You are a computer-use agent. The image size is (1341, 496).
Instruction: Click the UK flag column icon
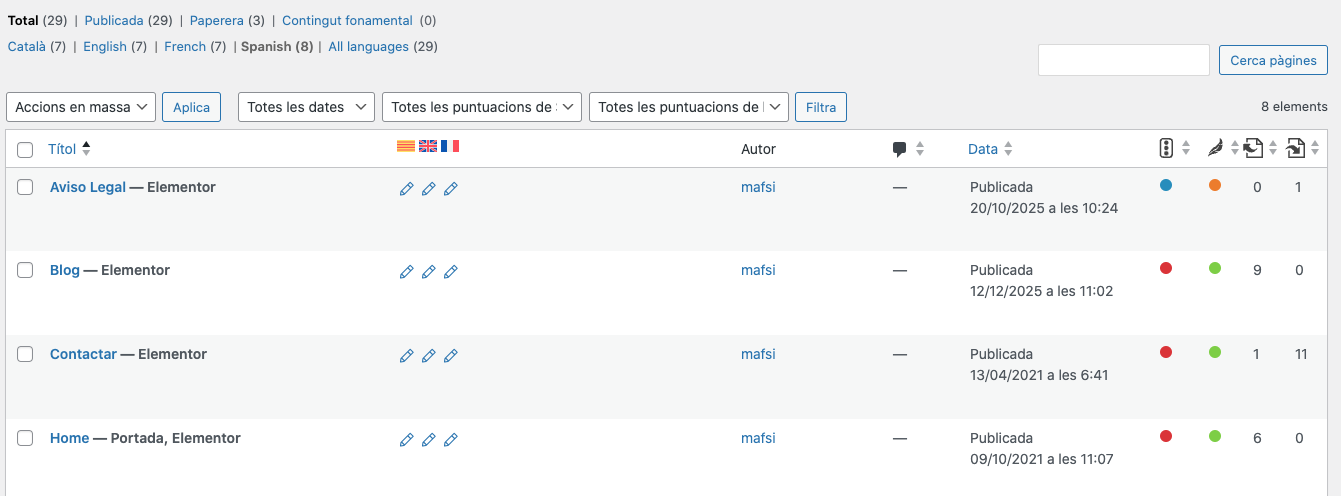[x=428, y=146]
